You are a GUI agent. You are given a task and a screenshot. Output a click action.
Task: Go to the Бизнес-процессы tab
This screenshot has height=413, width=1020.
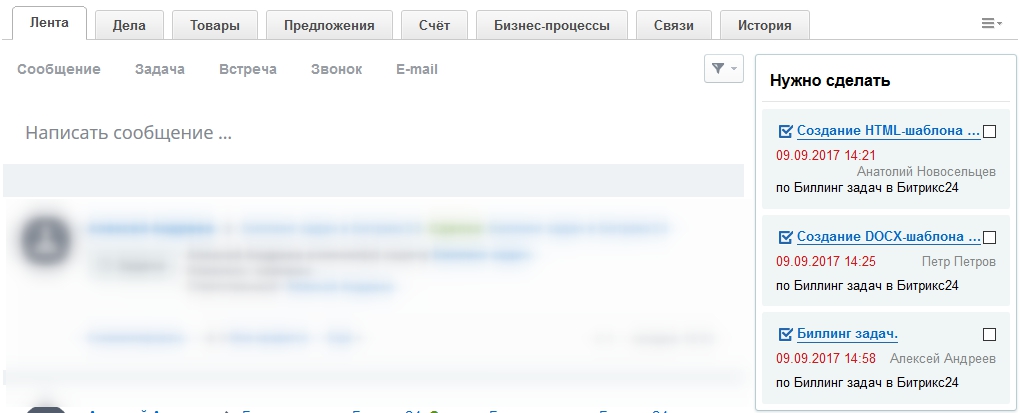coord(551,25)
